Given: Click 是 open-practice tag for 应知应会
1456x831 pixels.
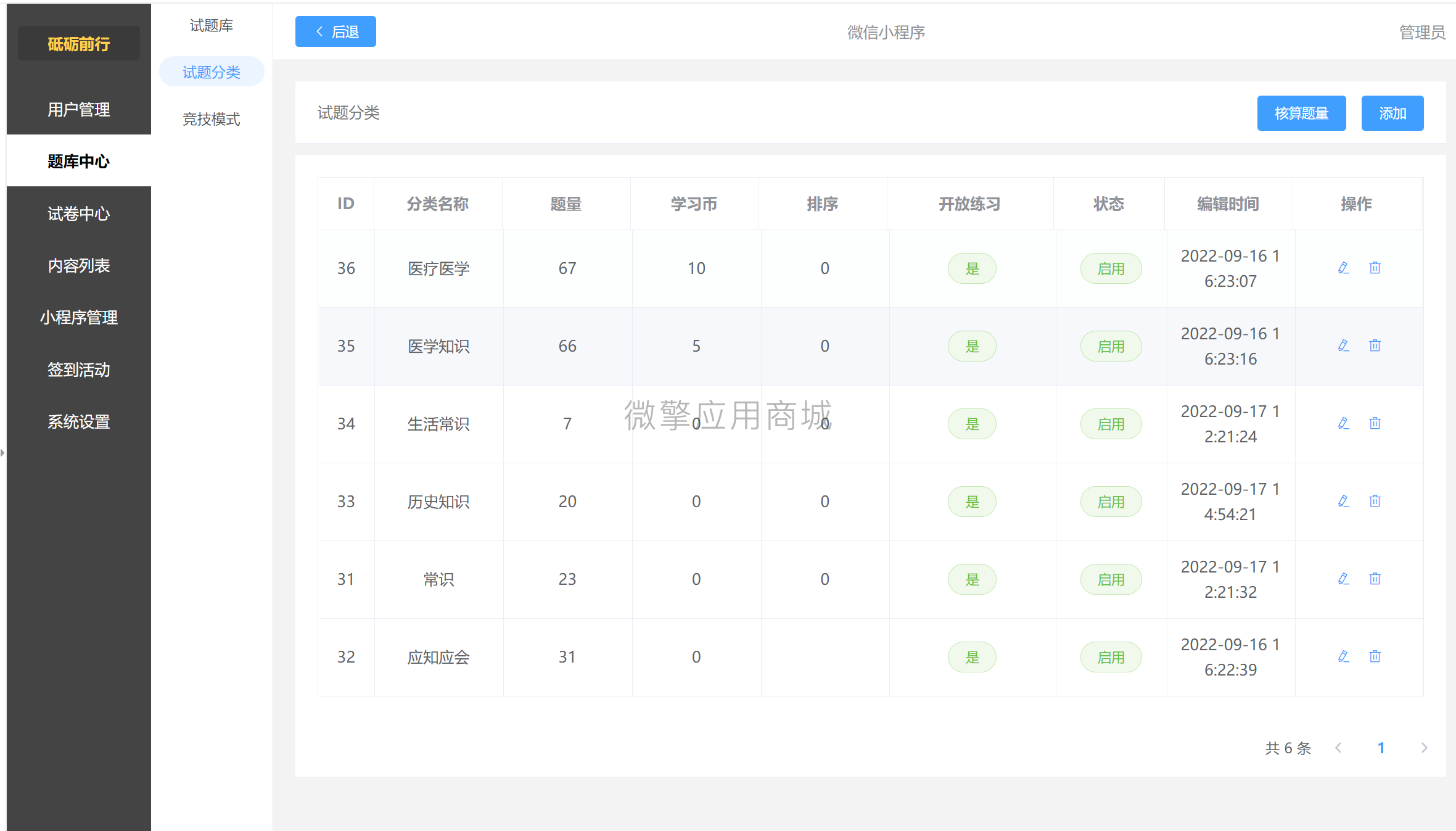Looking at the screenshot, I should click(x=972, y=657).
